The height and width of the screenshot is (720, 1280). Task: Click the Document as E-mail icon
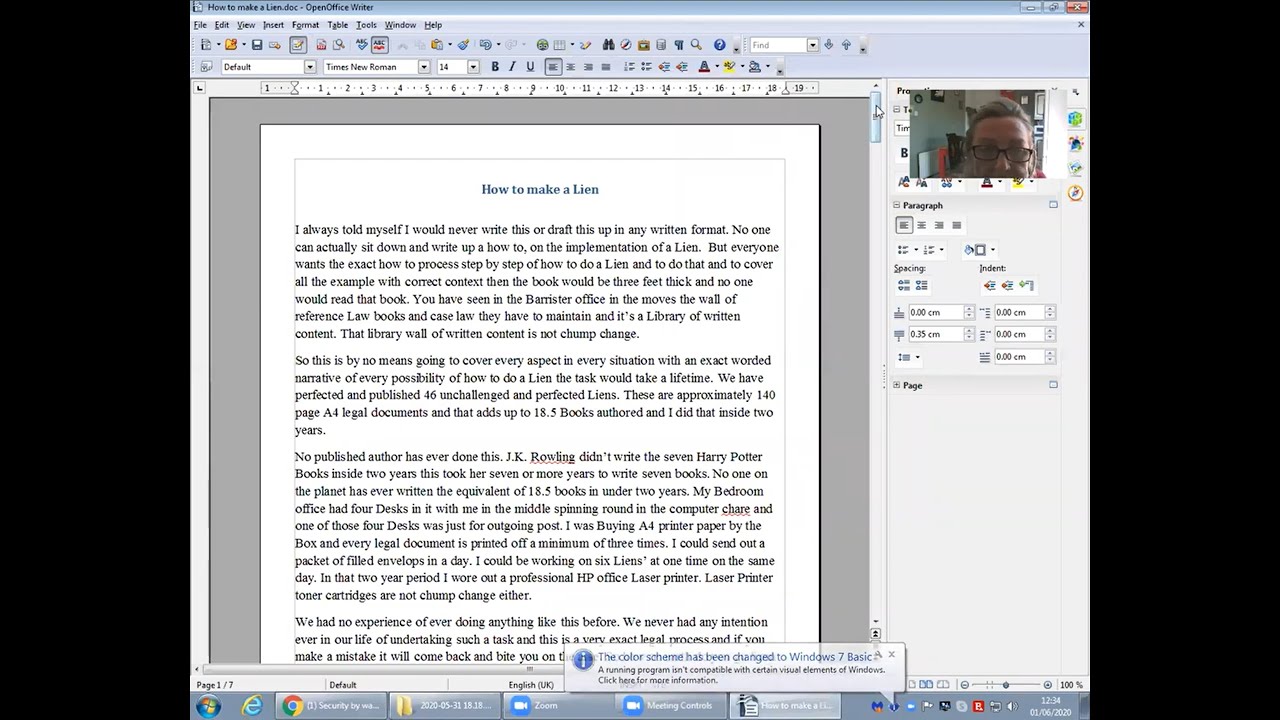point(273,45)
